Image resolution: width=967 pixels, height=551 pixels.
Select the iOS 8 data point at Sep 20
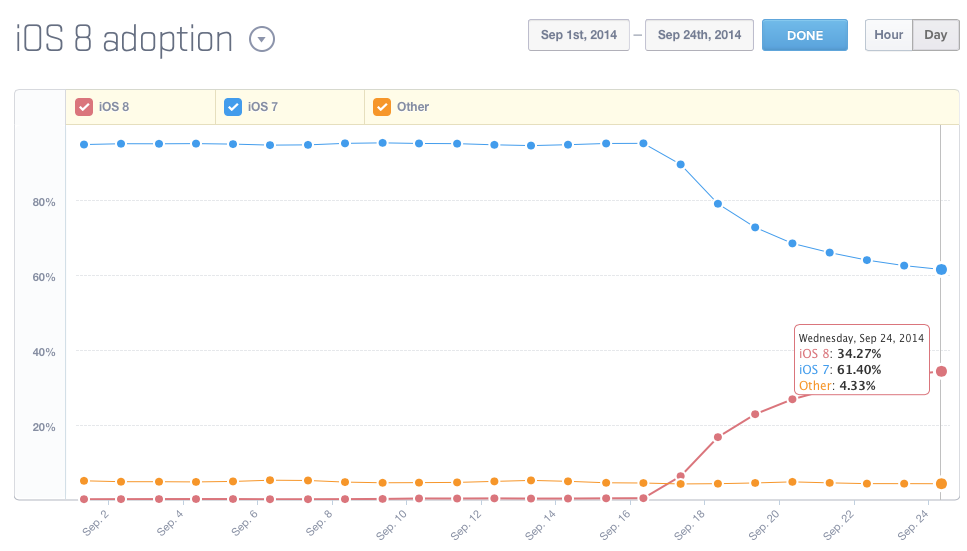click(792, 399)
